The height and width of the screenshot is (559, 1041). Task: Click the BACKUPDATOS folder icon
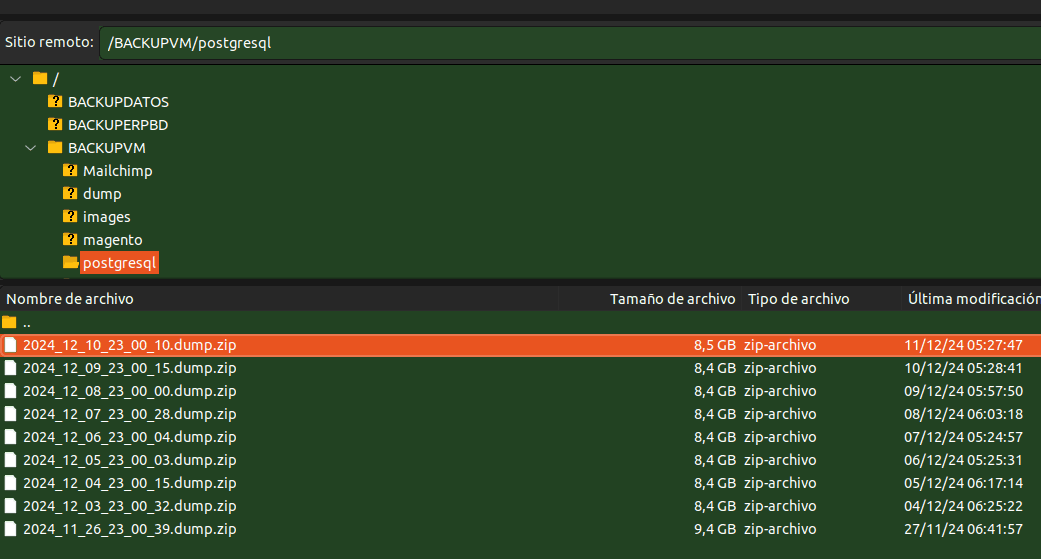tap(55, 102)
